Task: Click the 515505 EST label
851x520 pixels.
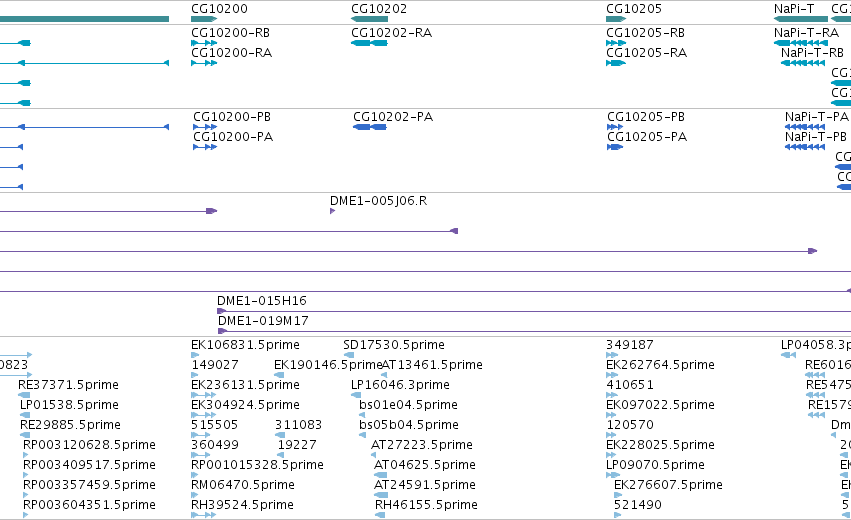Action: [214, 425]
